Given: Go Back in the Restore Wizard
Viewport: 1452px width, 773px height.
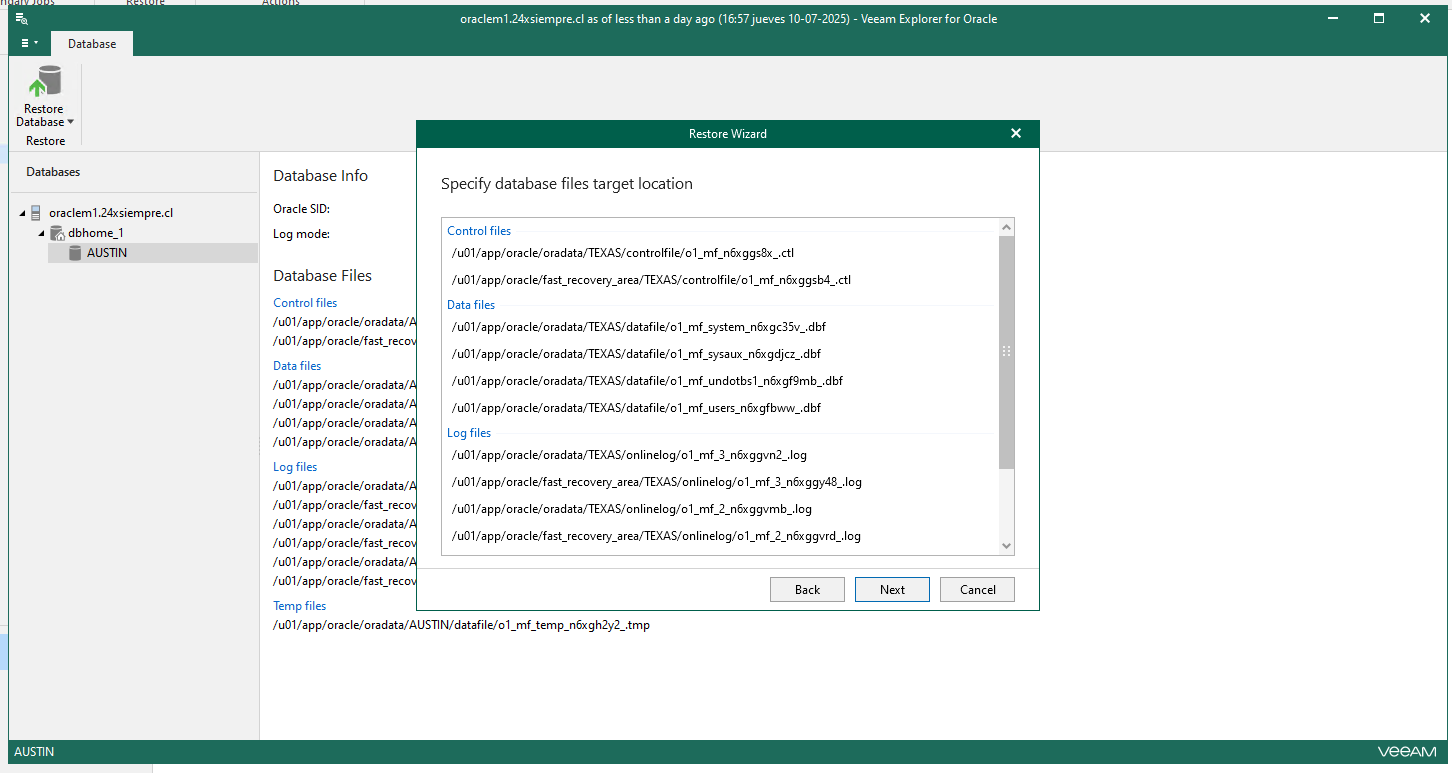Looking at the screenshot, I should (807, 590).
